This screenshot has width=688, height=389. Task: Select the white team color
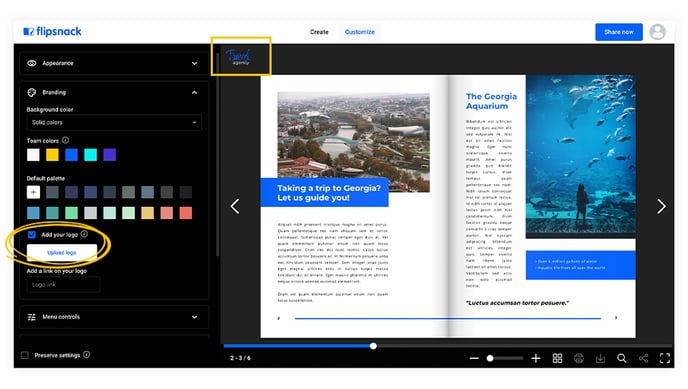click(x=33, y=155)
